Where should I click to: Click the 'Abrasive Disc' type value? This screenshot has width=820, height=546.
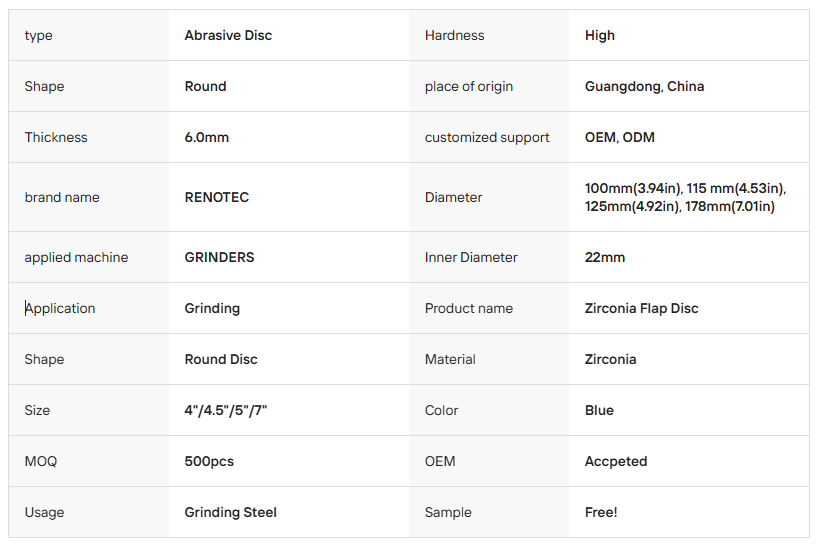click(x=228, y=36)
